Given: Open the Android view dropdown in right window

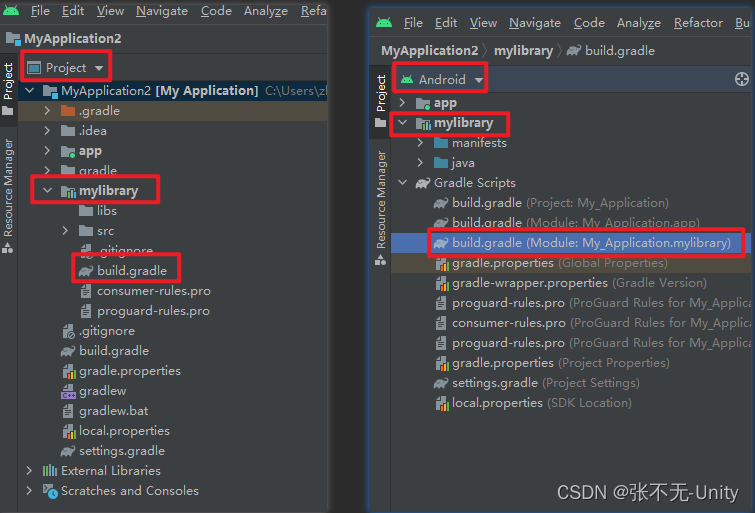Looking at the screenshot, I should tap(442, 79).
